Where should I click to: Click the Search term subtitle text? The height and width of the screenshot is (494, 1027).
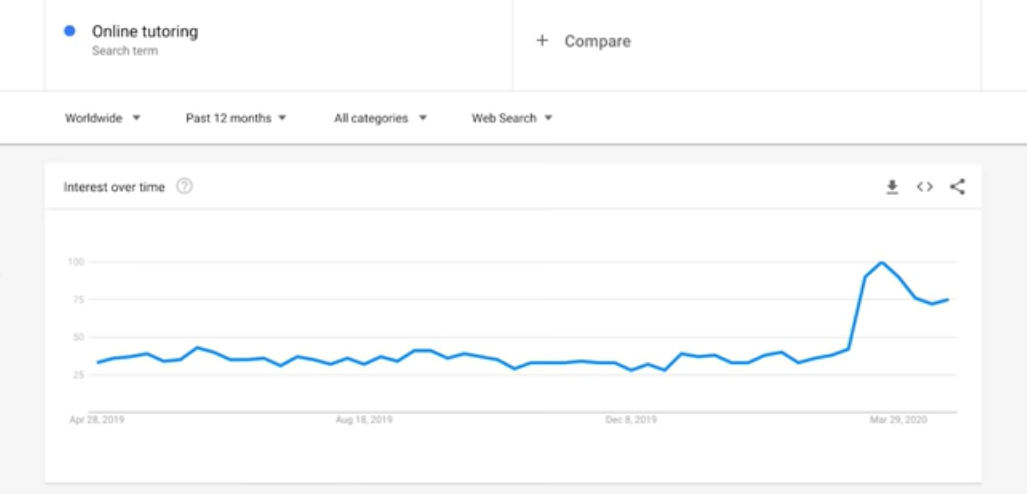click(x=125, y=51)
